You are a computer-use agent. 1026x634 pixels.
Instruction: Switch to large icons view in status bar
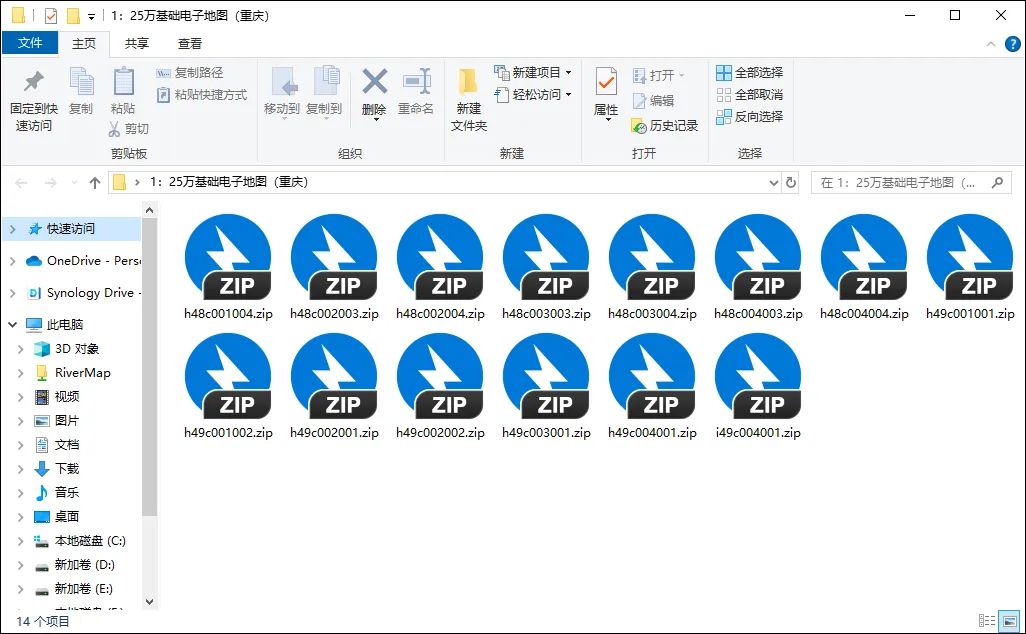point(1009,621)
